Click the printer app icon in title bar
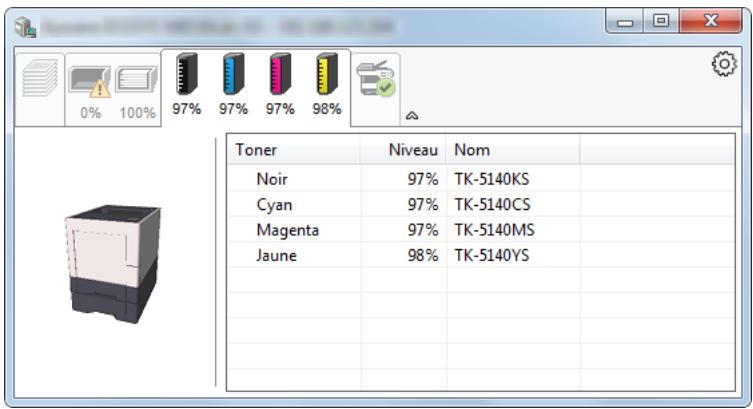753x409 pixels. (25, 27)
